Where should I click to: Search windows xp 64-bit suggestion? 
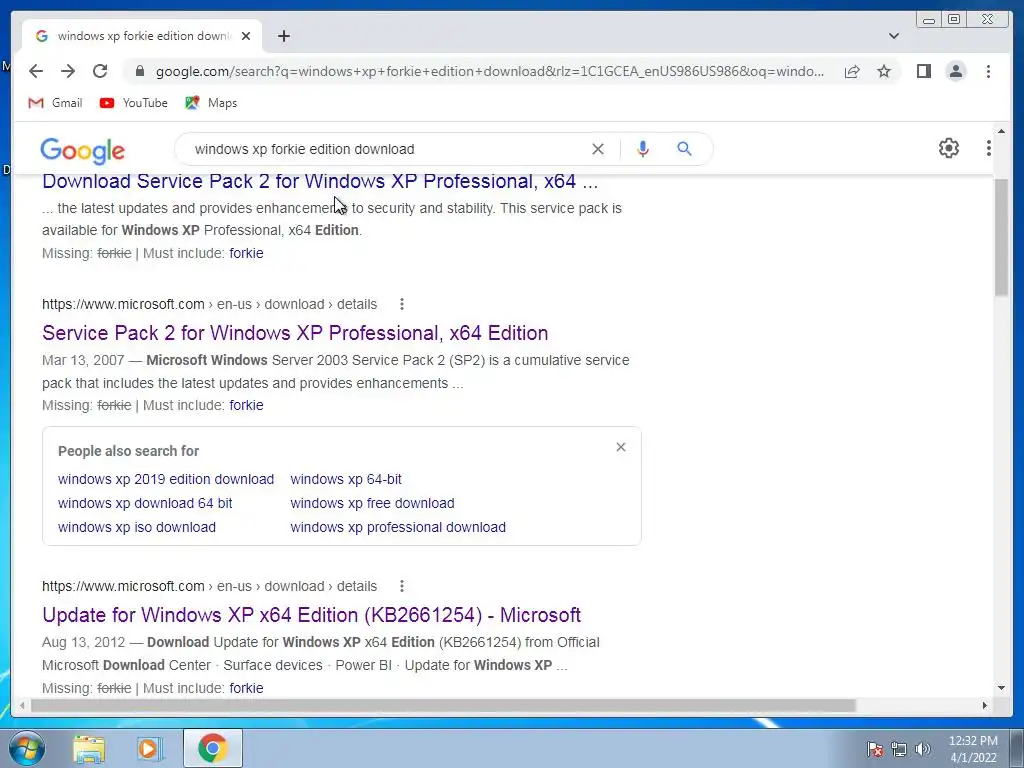346,479
